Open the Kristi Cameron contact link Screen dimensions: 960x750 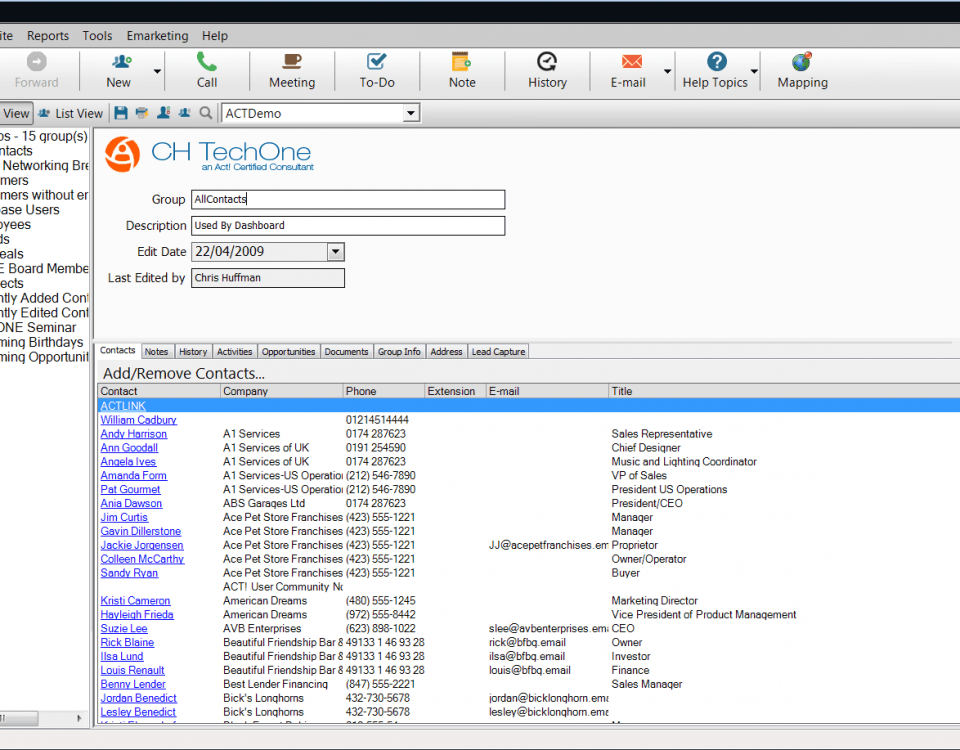[135, 601]
